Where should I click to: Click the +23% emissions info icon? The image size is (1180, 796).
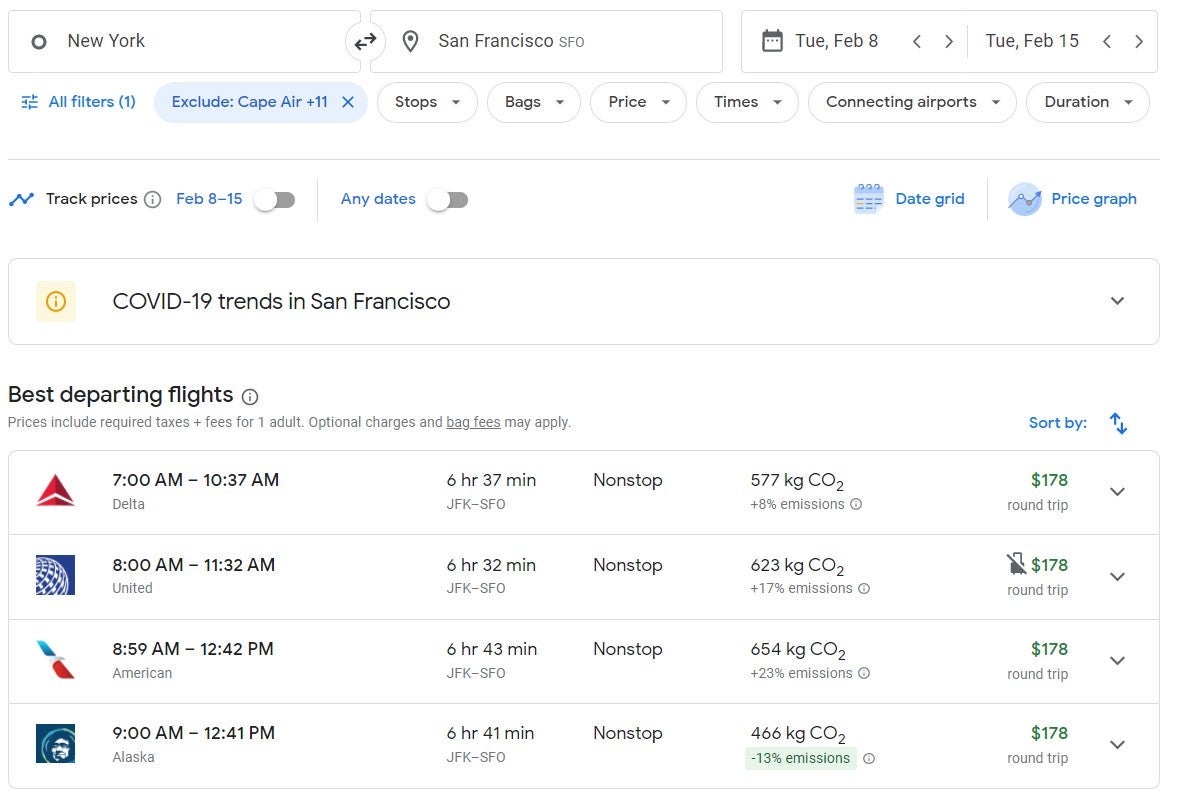pos(864,673)
